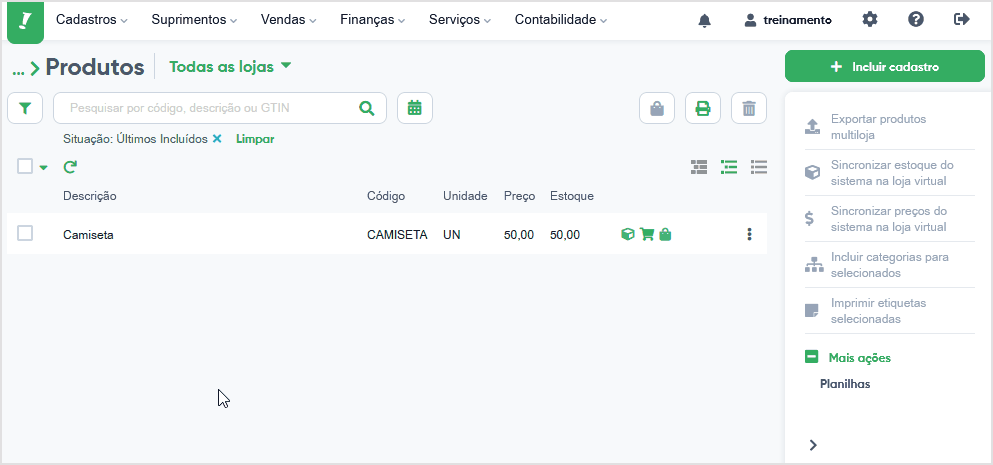993x465 pixels.
Task: Click the shopping bag toolbar button
Action: (x=657, y=108)
